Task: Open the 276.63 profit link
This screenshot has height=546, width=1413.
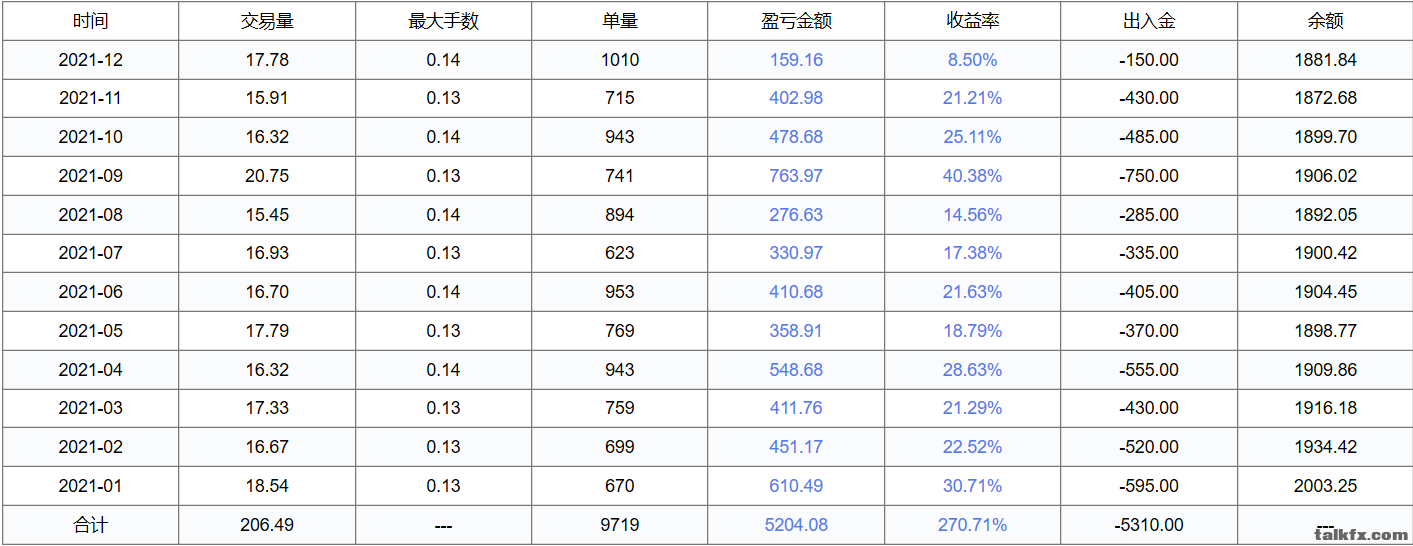Action: click(x=796, y=215)
